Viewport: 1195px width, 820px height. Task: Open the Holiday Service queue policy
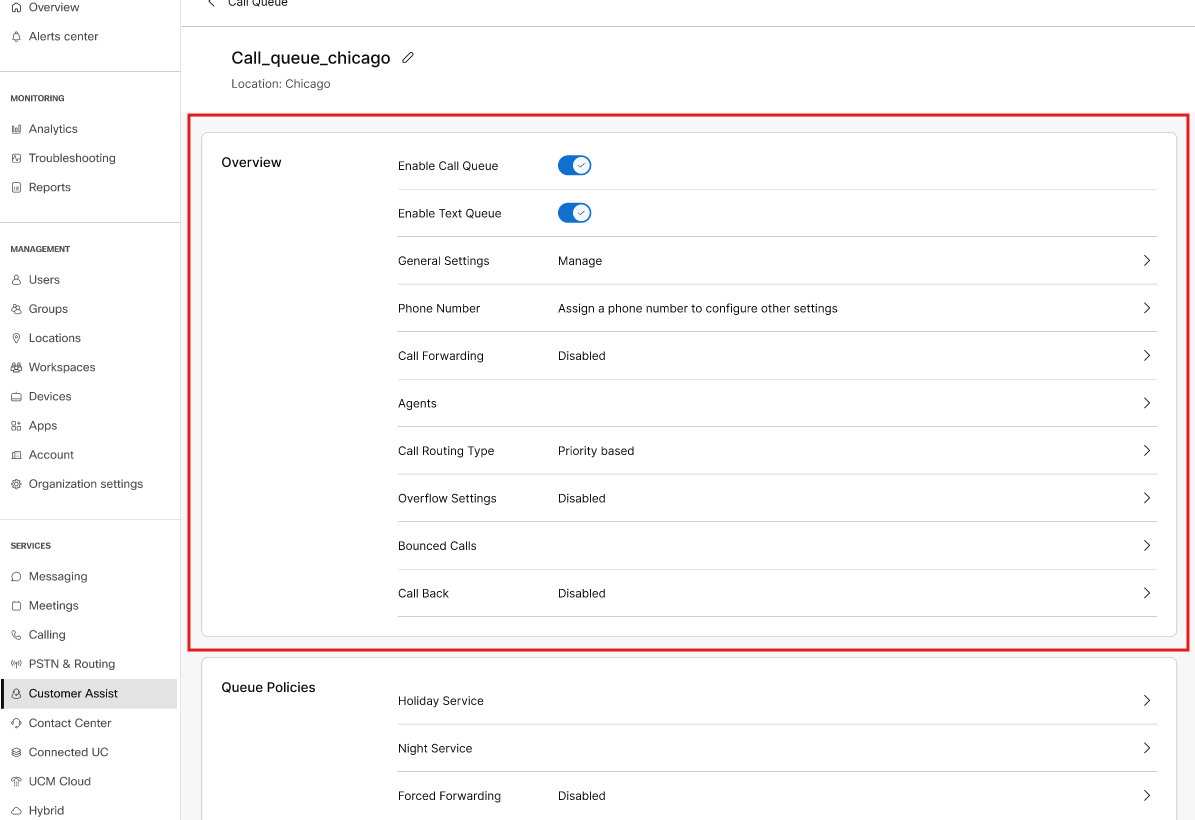(1146, 700)
